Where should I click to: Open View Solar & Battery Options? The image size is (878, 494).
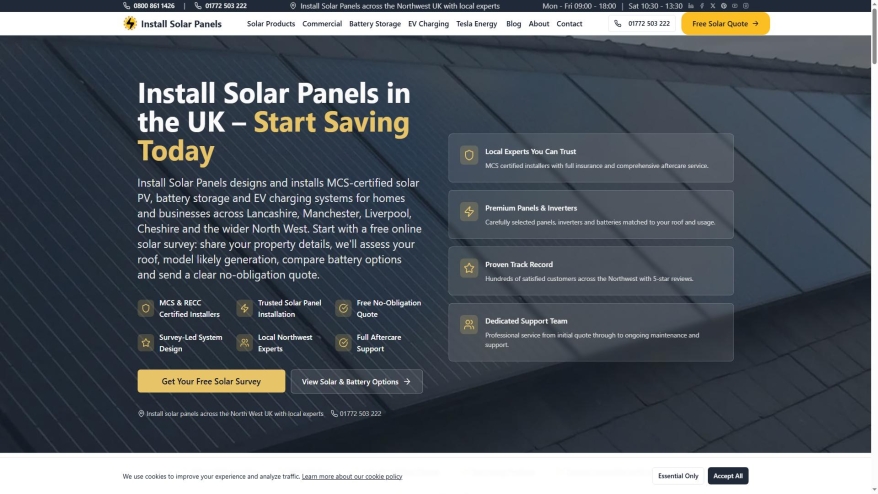357,381
